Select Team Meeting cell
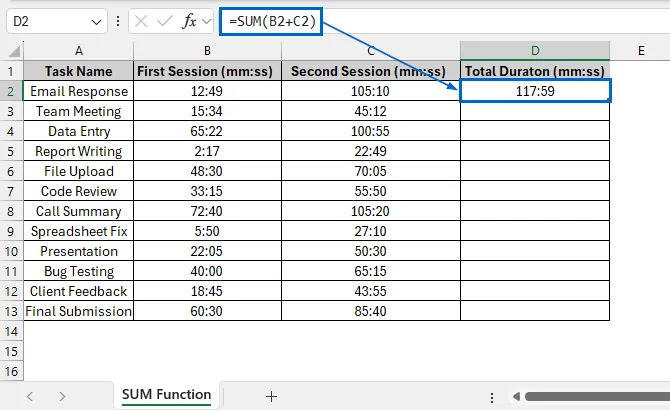This screenshot has height=410, width=670. 79,111
